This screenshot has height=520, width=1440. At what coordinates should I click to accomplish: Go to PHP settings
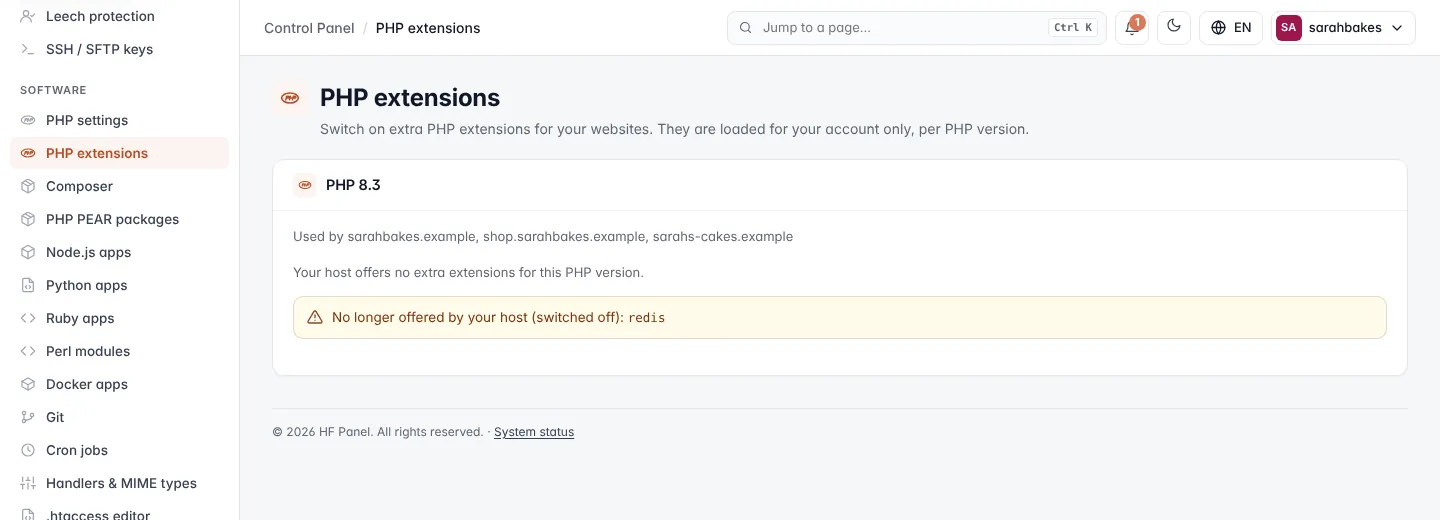119,120
